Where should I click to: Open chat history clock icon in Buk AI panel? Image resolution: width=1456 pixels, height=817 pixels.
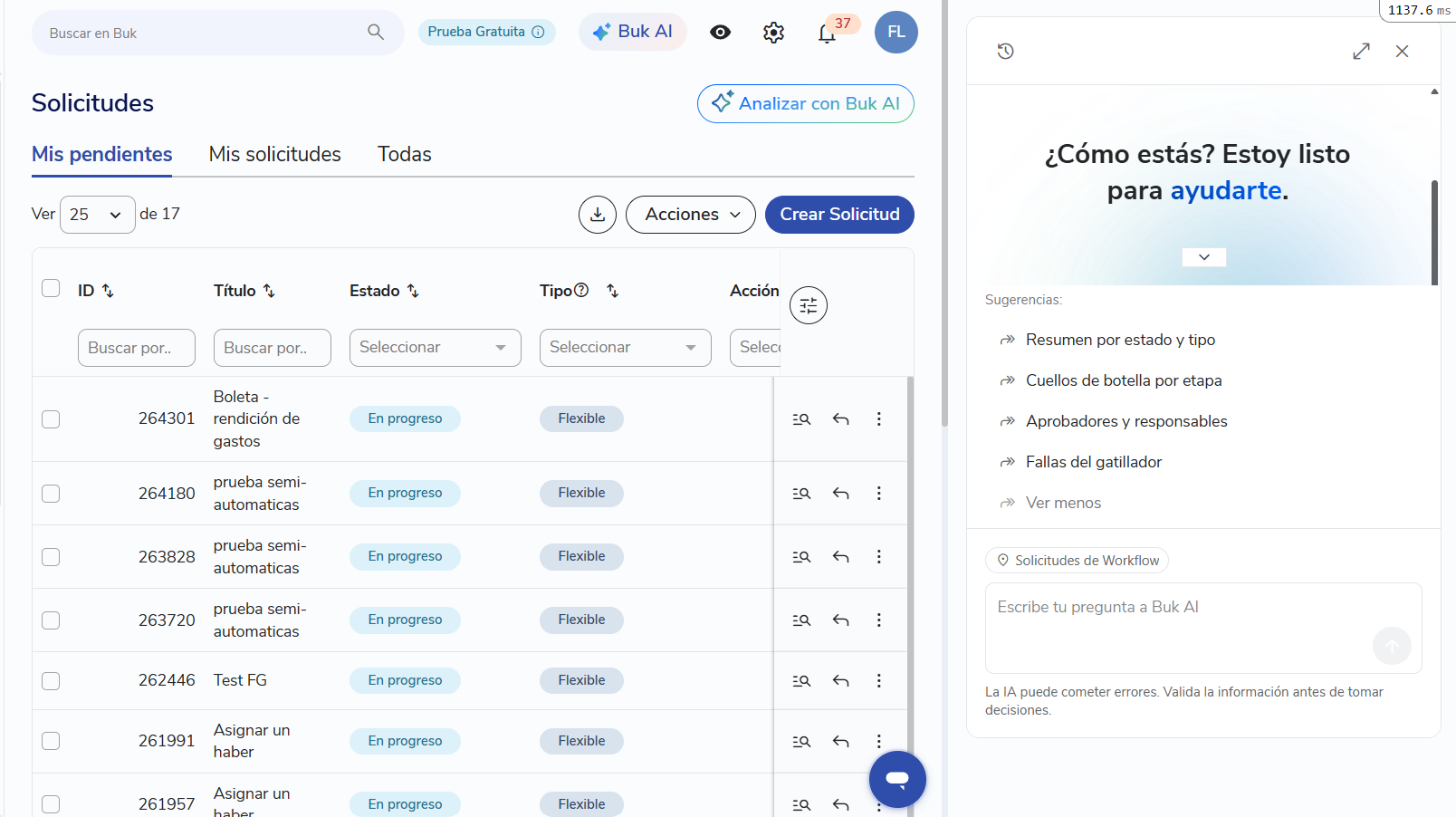pos(1005,52)
